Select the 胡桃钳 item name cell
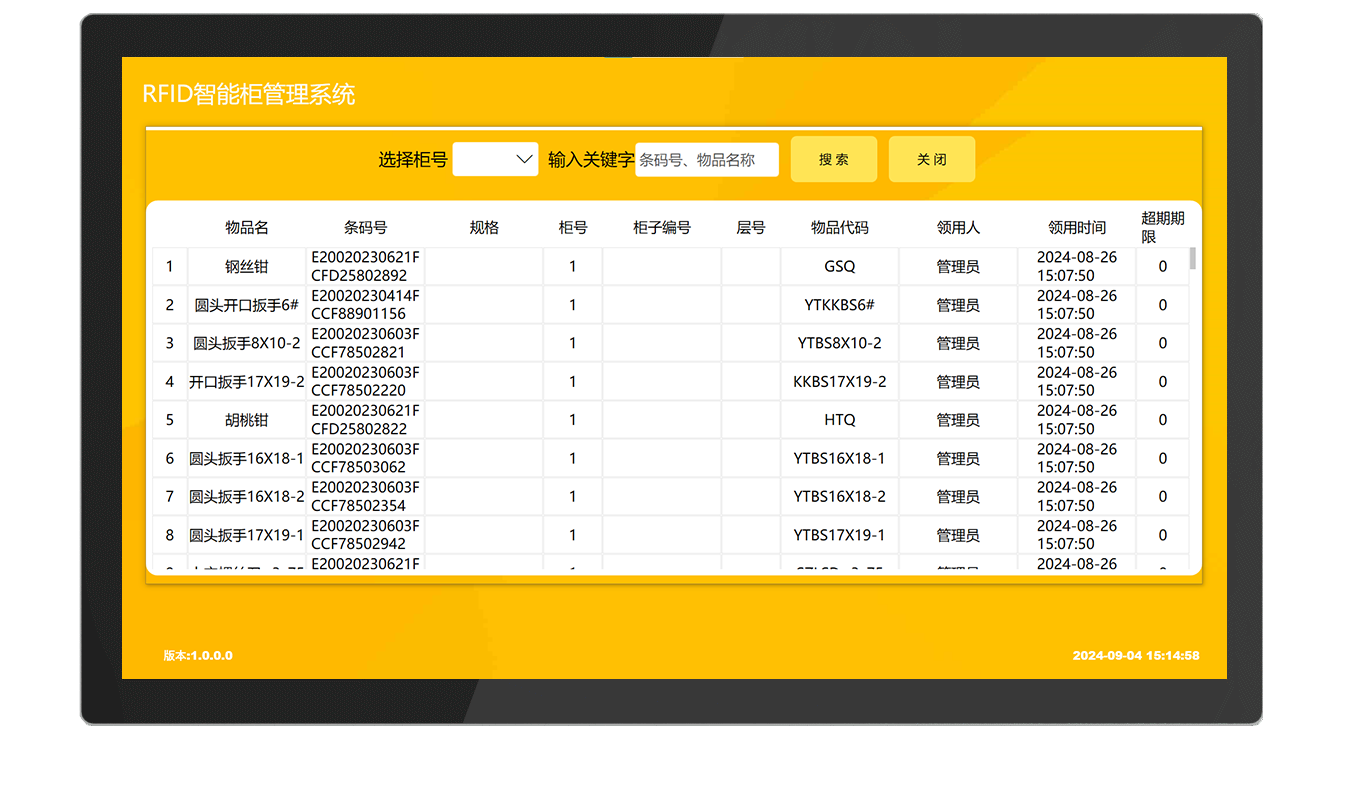The image size is (1370, 789). [247, 420]
